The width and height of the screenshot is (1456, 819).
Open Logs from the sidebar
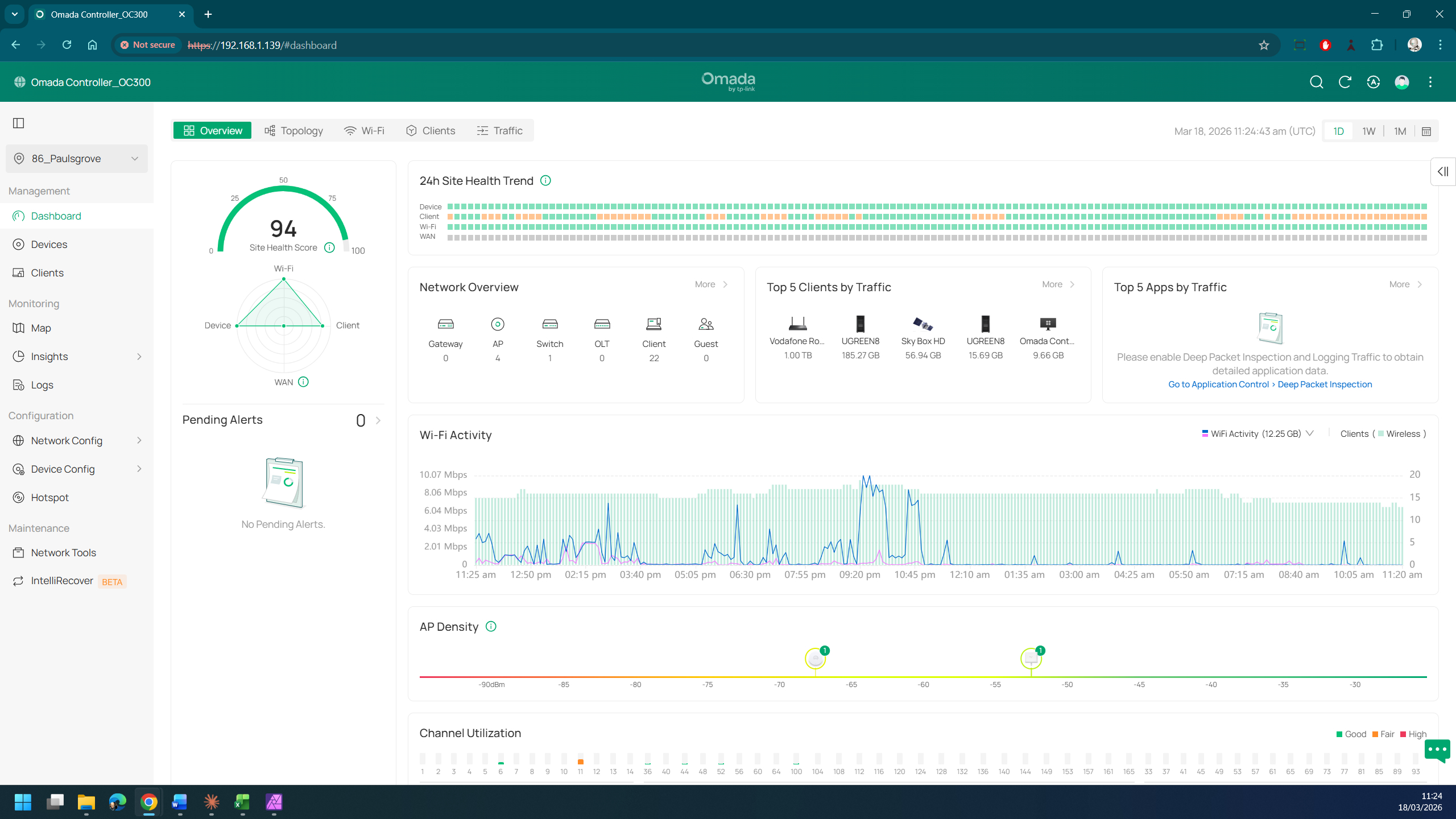[41, 384]
